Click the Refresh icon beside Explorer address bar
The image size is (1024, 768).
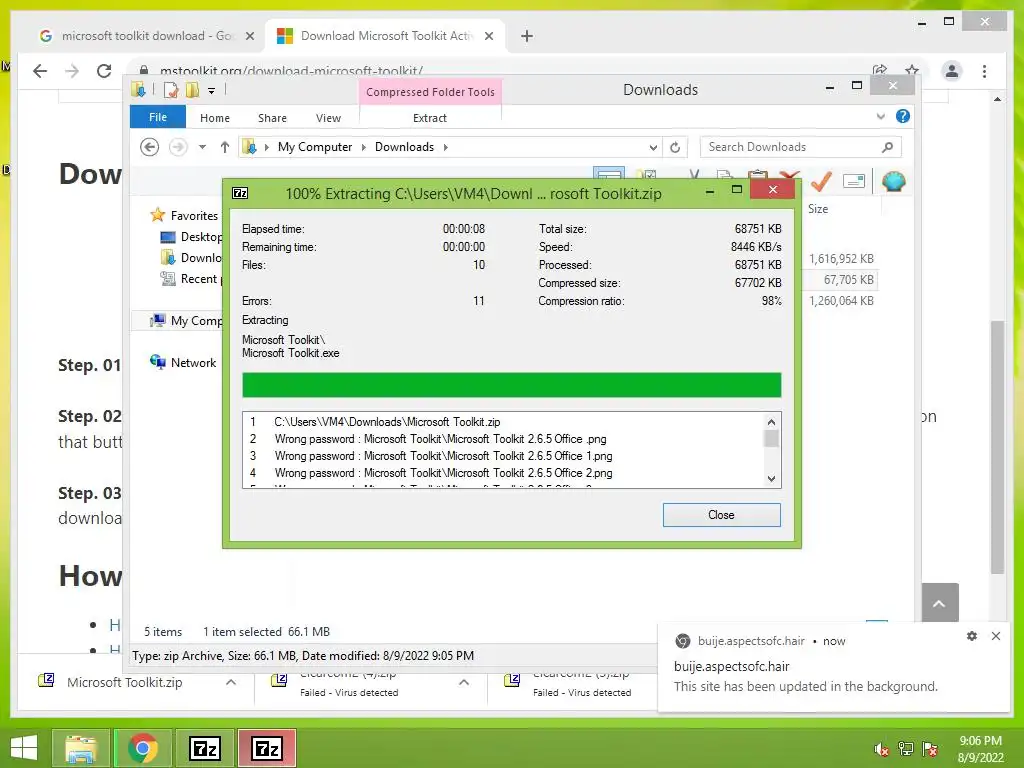coord(675,147)
